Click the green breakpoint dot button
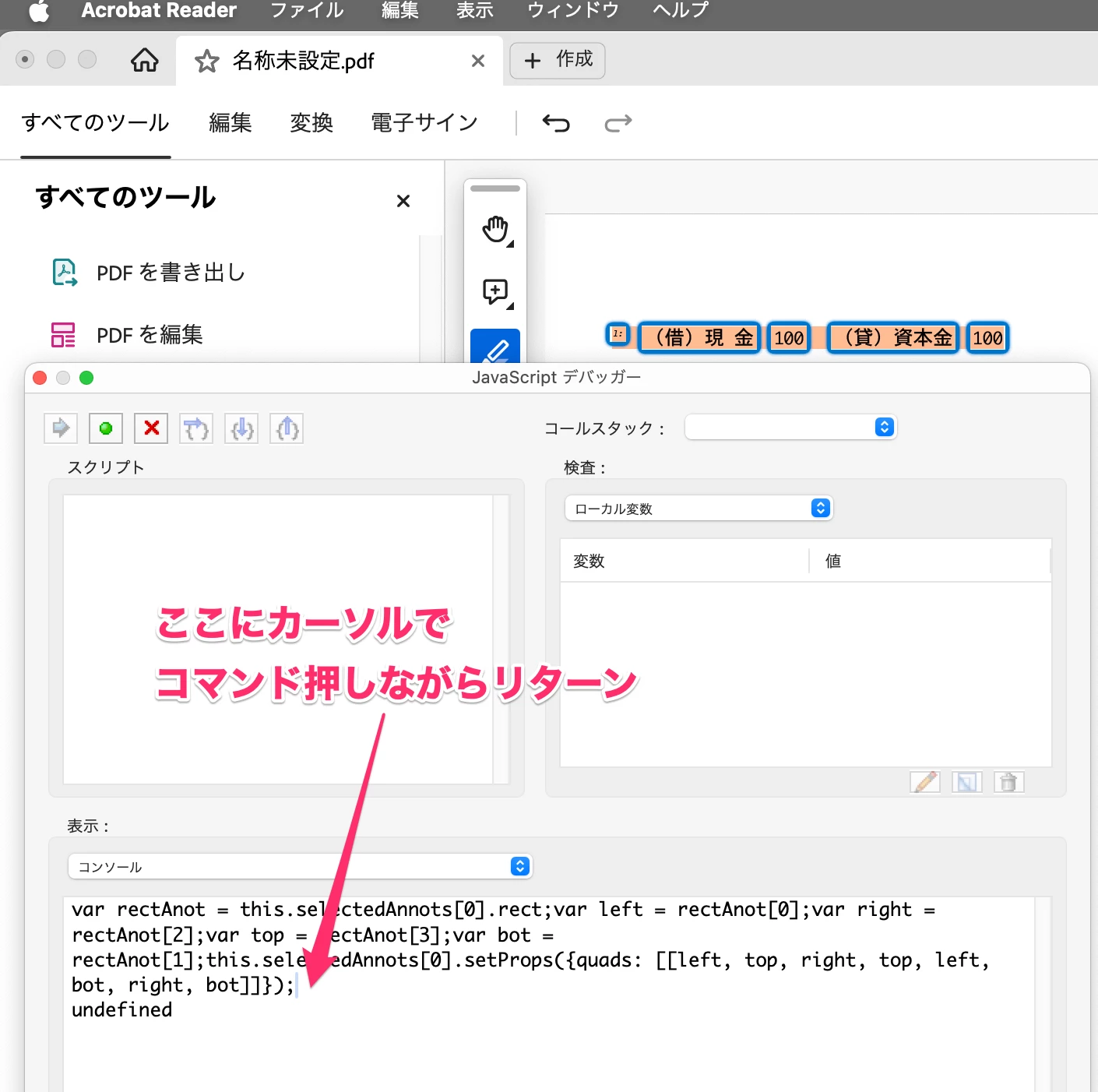This screenshot has height=1092, width=1098. [x=106, y=428]
